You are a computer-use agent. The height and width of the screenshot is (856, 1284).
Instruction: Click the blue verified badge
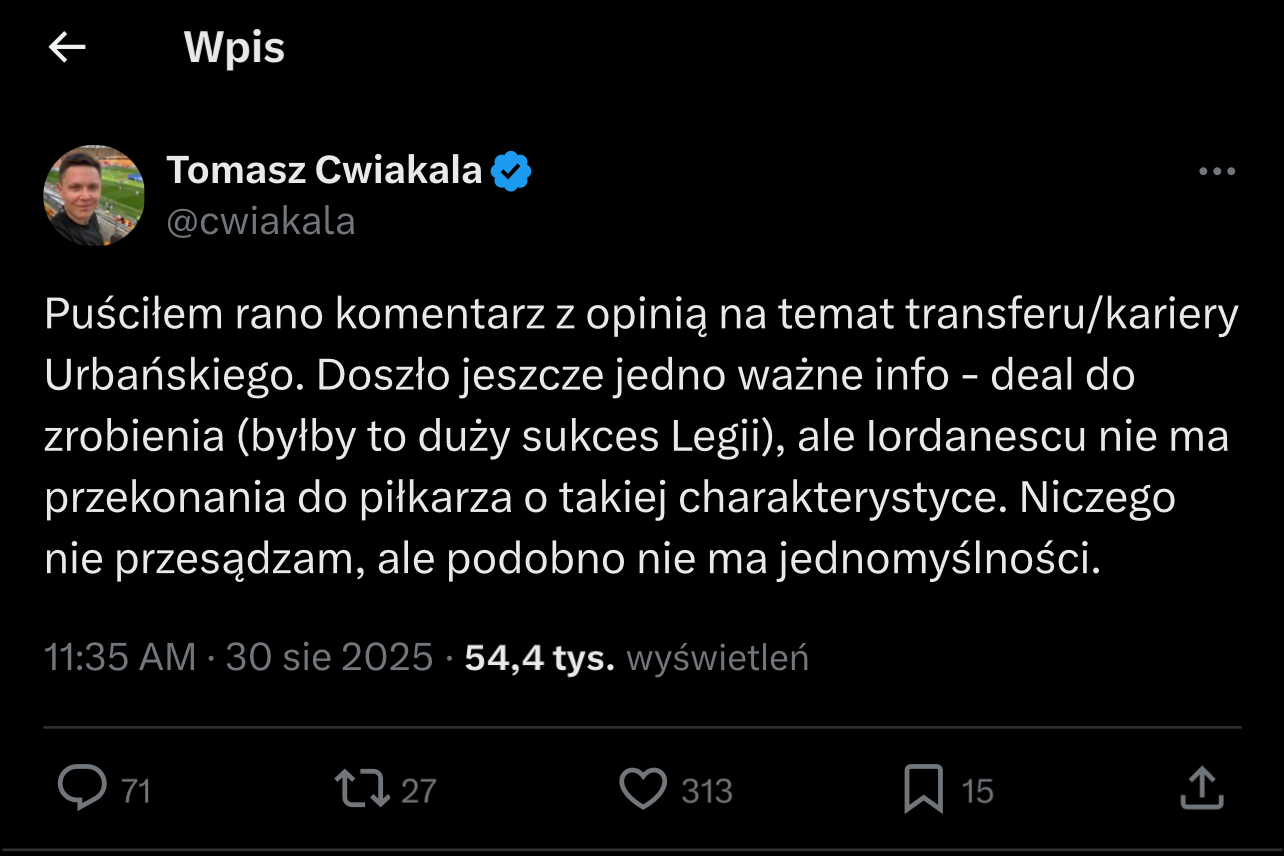511,172
